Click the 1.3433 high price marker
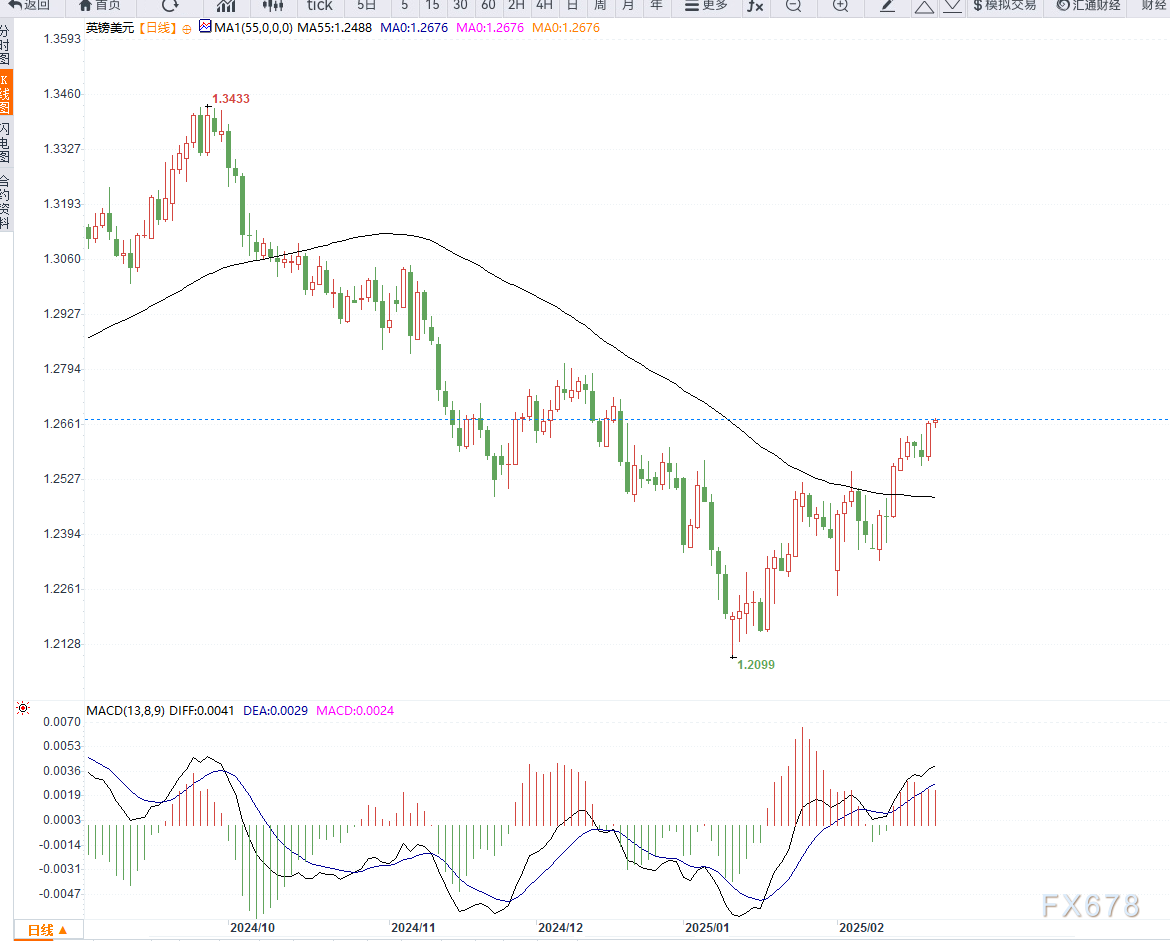The image size is (1170, 941). click(230, 99)
